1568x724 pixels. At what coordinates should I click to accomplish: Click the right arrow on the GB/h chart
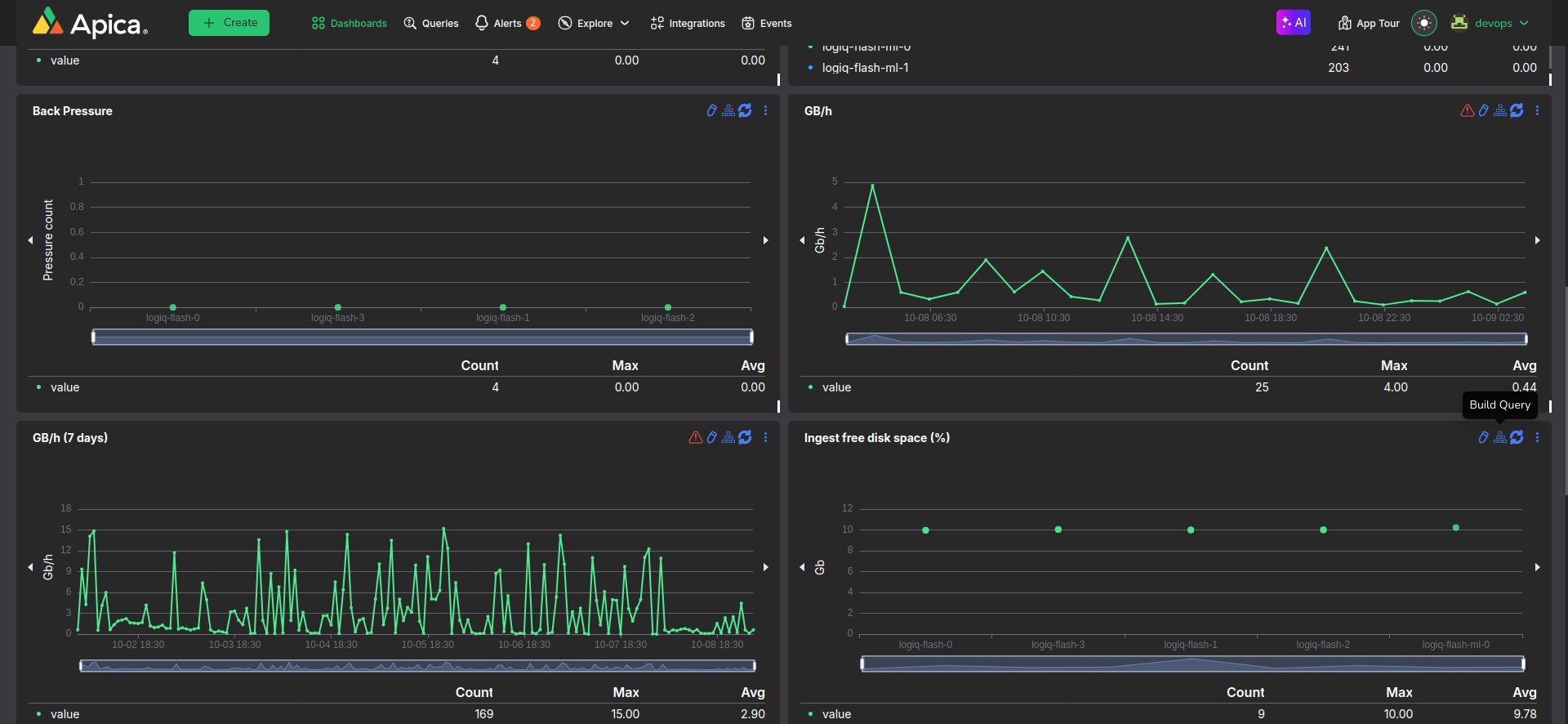[x=1537, y=240]
